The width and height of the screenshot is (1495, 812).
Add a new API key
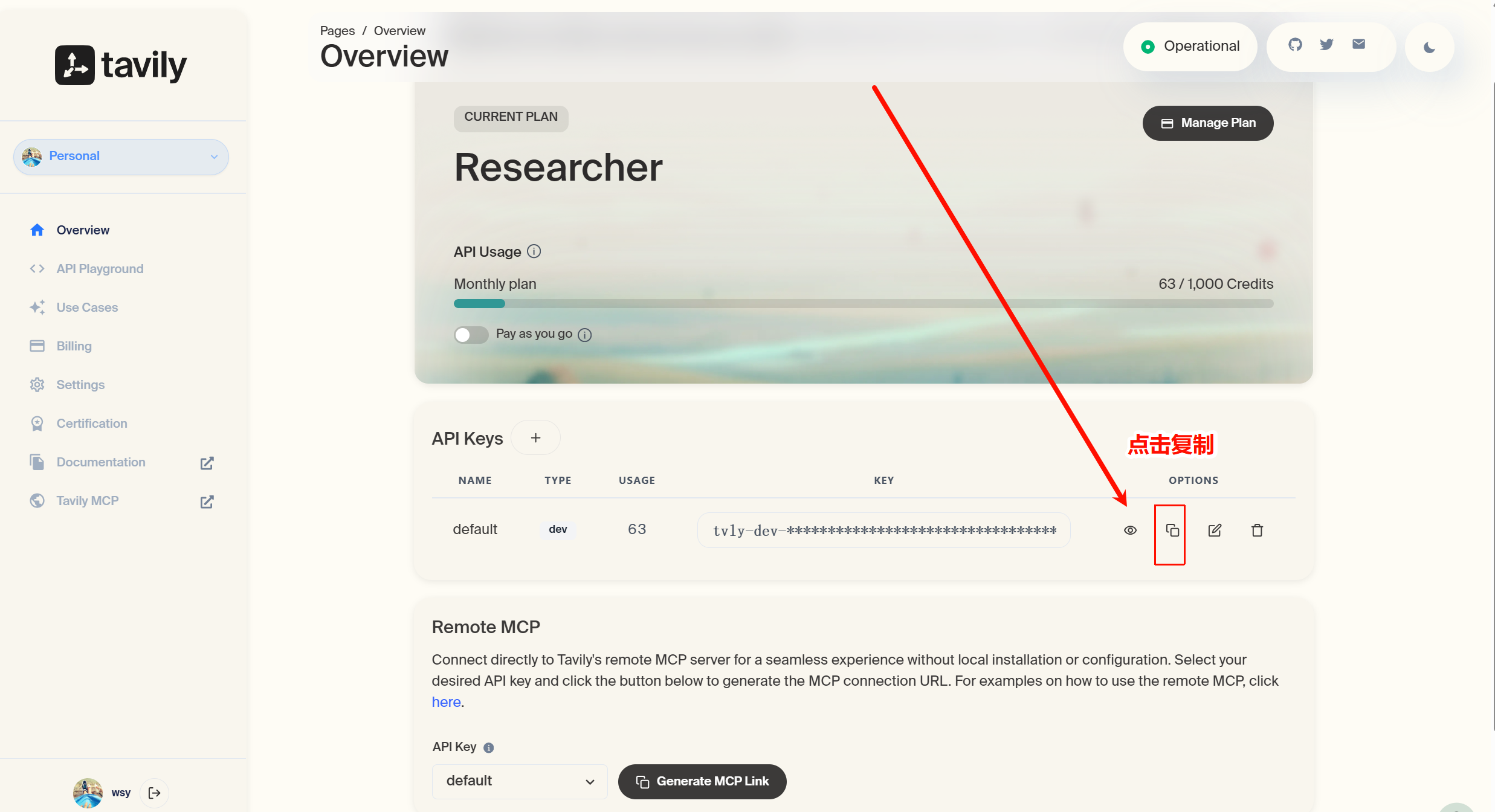tap(535, 438)
